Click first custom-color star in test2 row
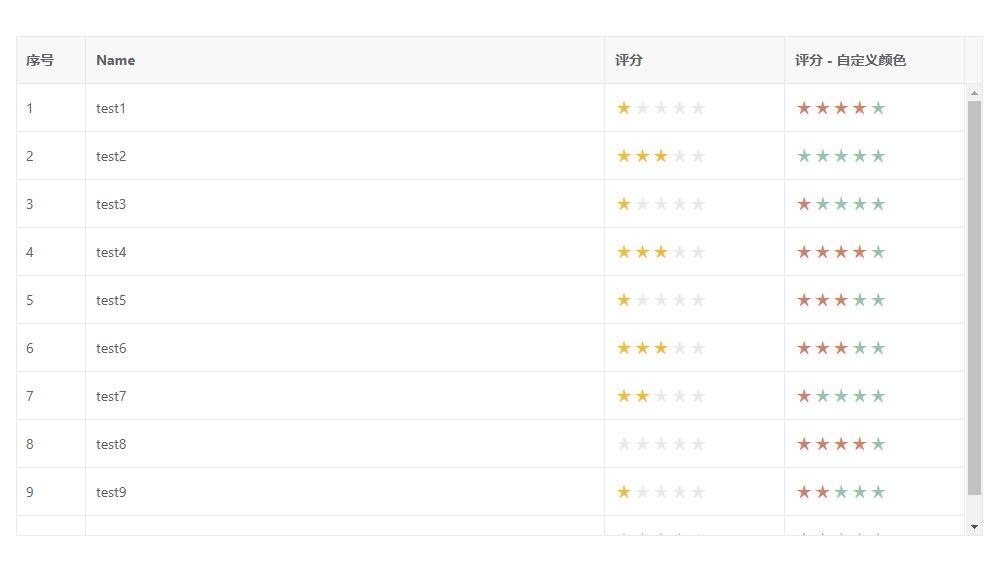The height and width of the screenshot is (563, 1008). pyautogui.click(x=804, y=156)
